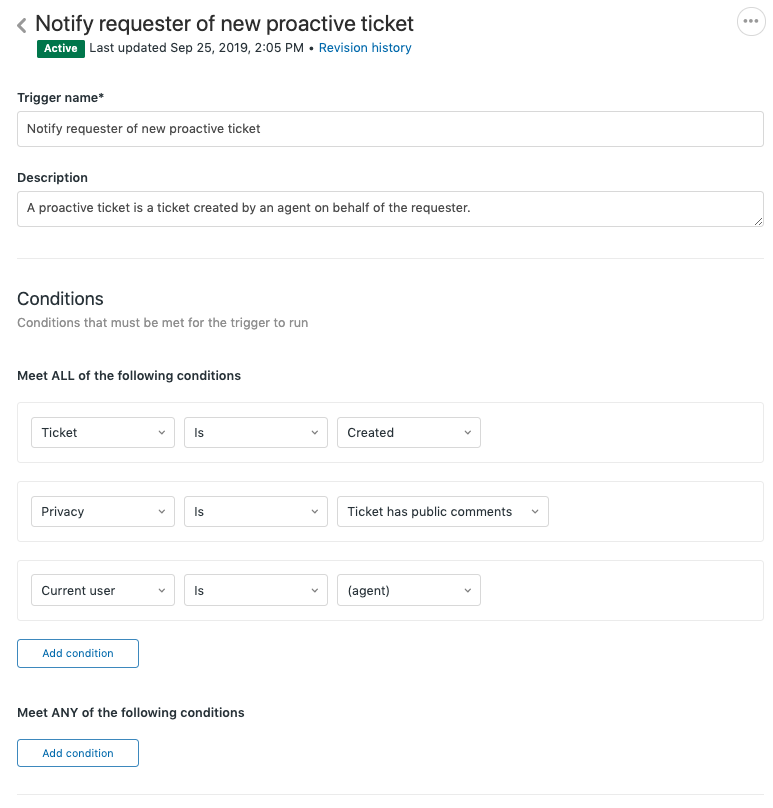This screenshot has height=808, width=773.
Task: Click the chevron arrow on (agent) dropdown
Action: 467,591
